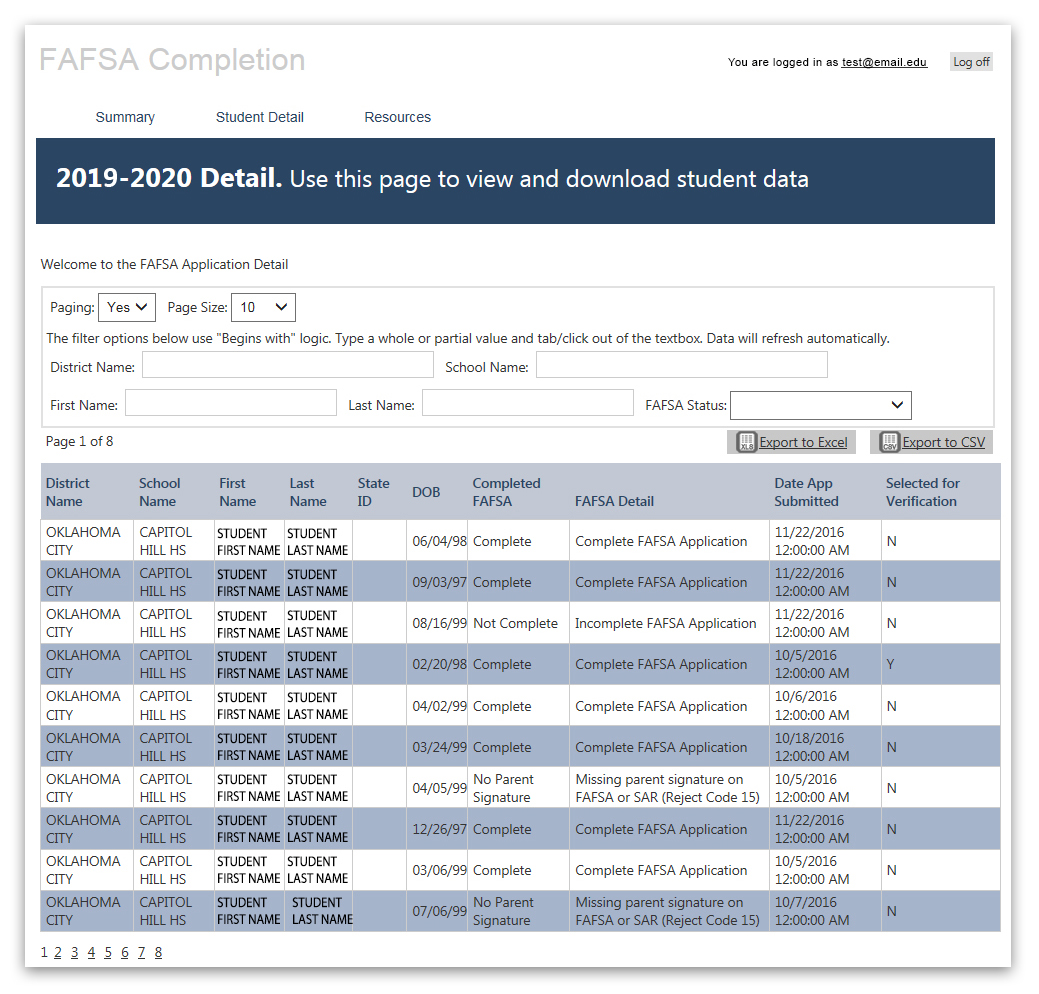Screen dimensions: 1039x994
Task: Jump to results page 5
Action: pos(108,952)
